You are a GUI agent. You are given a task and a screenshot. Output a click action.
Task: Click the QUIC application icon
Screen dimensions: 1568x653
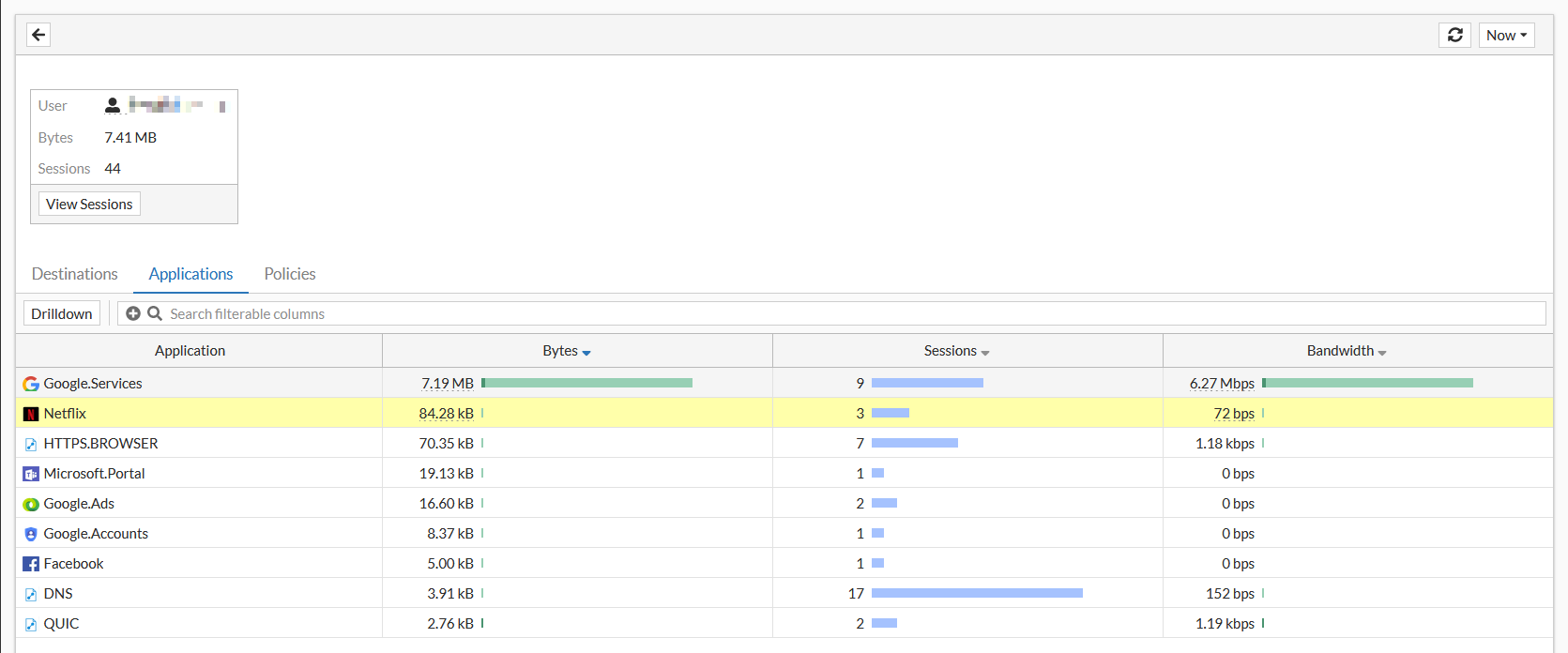31,624
